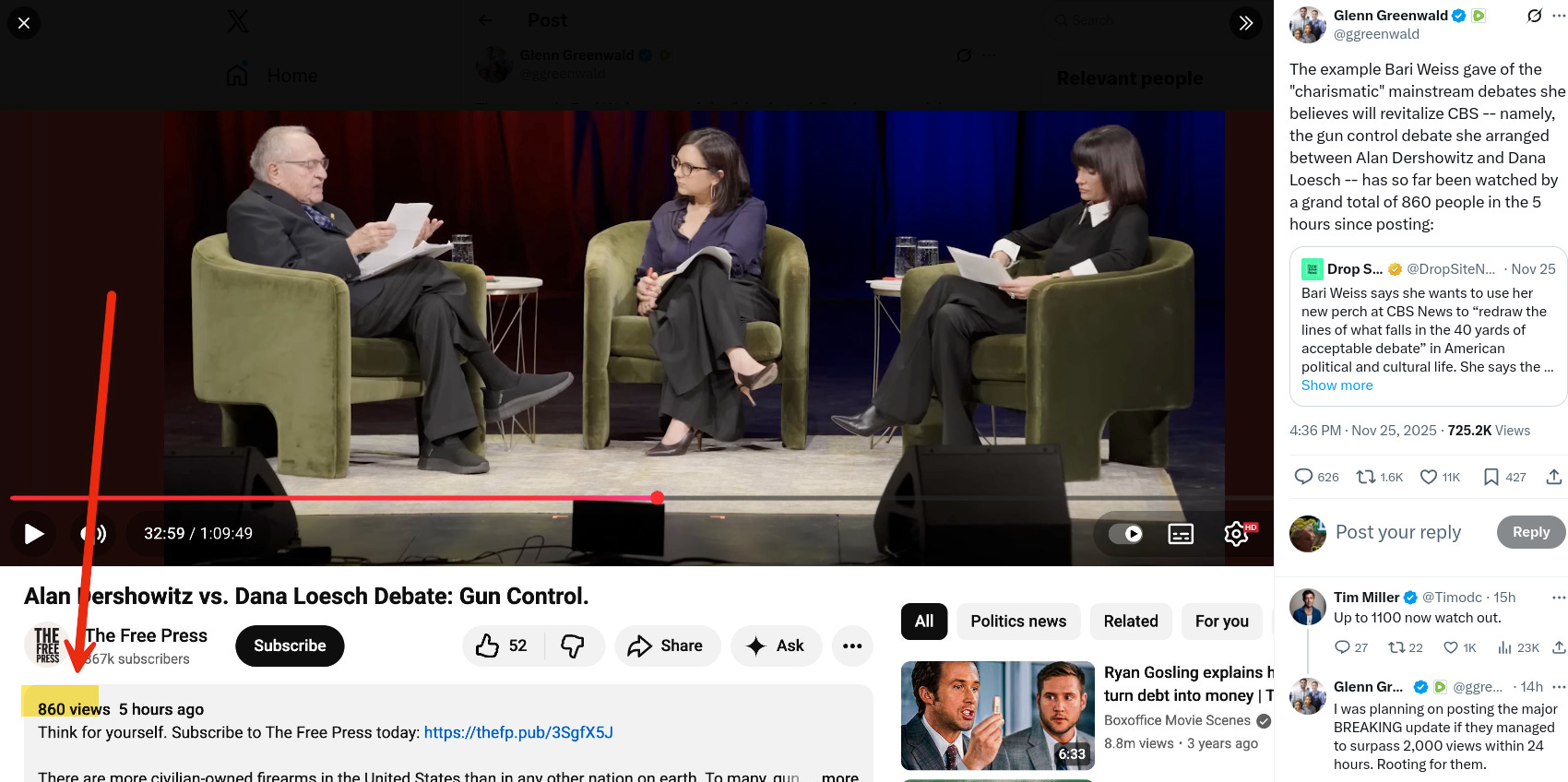Open the more menu on Greenwald's 14h reply
The width and height of the screenshot is (1568, 782).
pos(1559,687)
